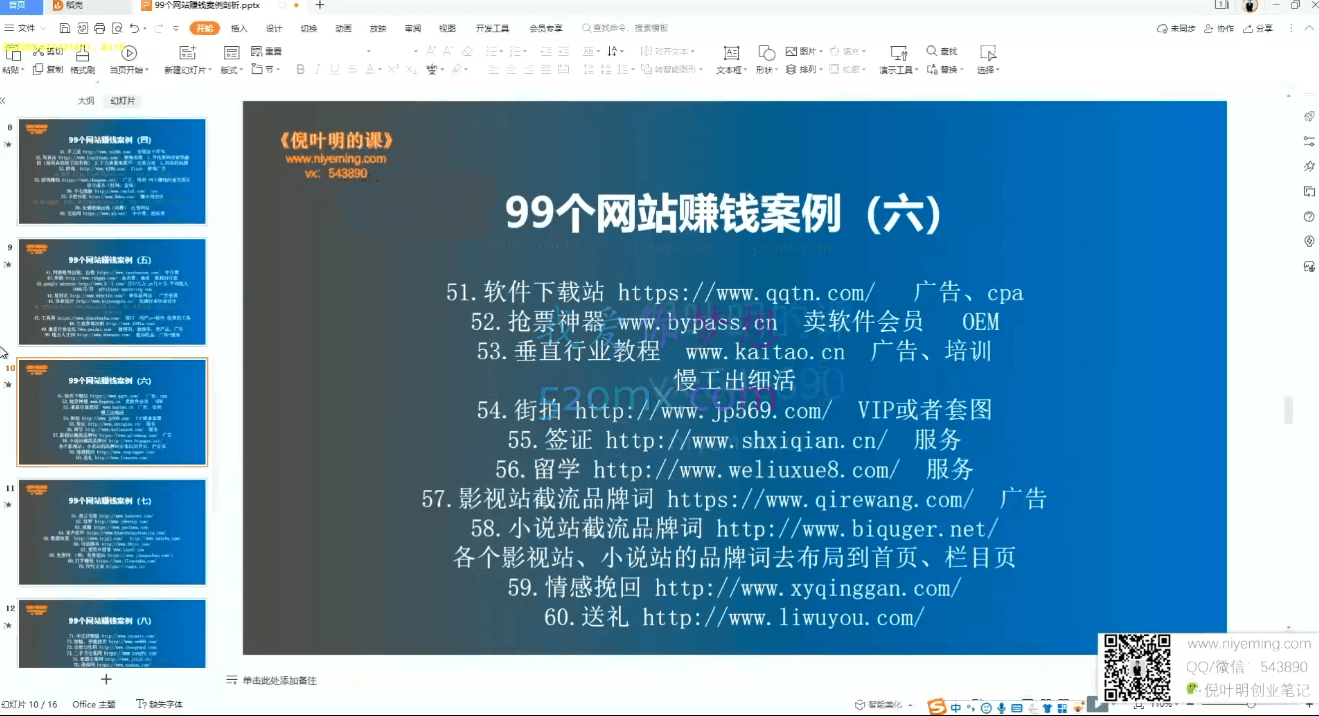The height and width of the screenshot is (716, 1319).
Task: Click the Find (查找) magnifier icon
Action: (932, 51)
